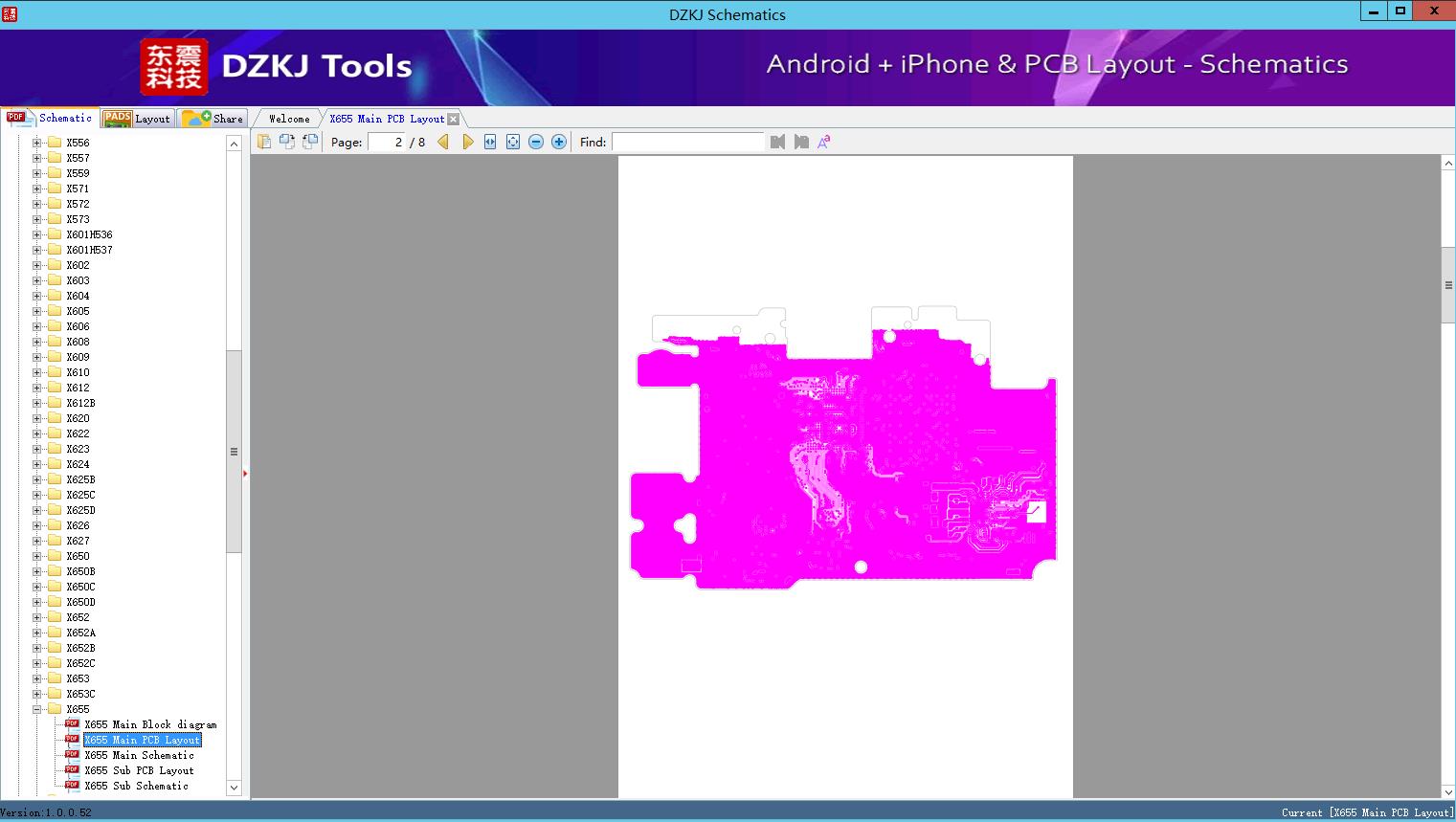This screenshot has width=1456, height=822.
Task: Fit page to width icon
Action: [x=490, y=142]
